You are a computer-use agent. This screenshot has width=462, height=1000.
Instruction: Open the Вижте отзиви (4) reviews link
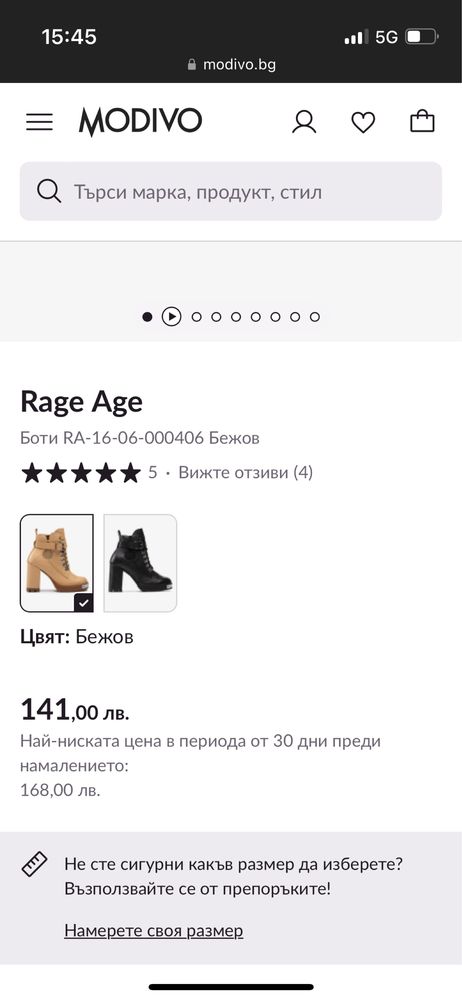click(246, 473)
